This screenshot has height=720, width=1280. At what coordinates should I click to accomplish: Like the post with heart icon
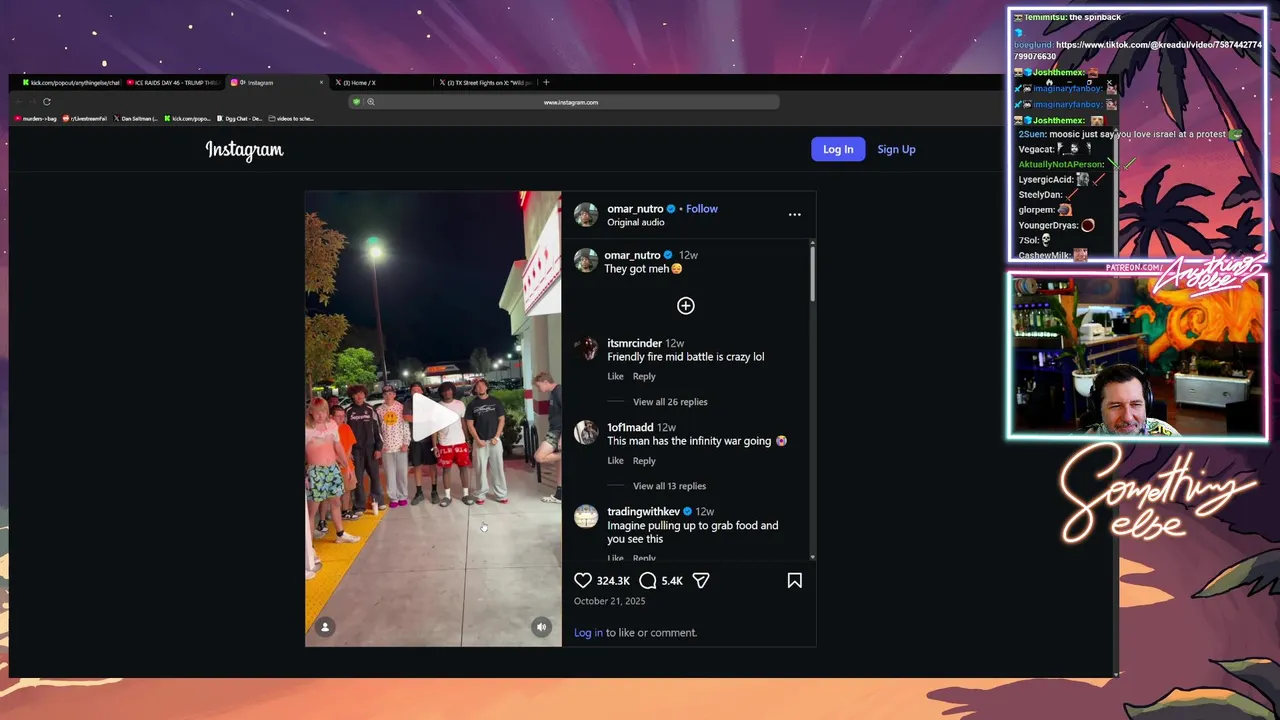583,580
